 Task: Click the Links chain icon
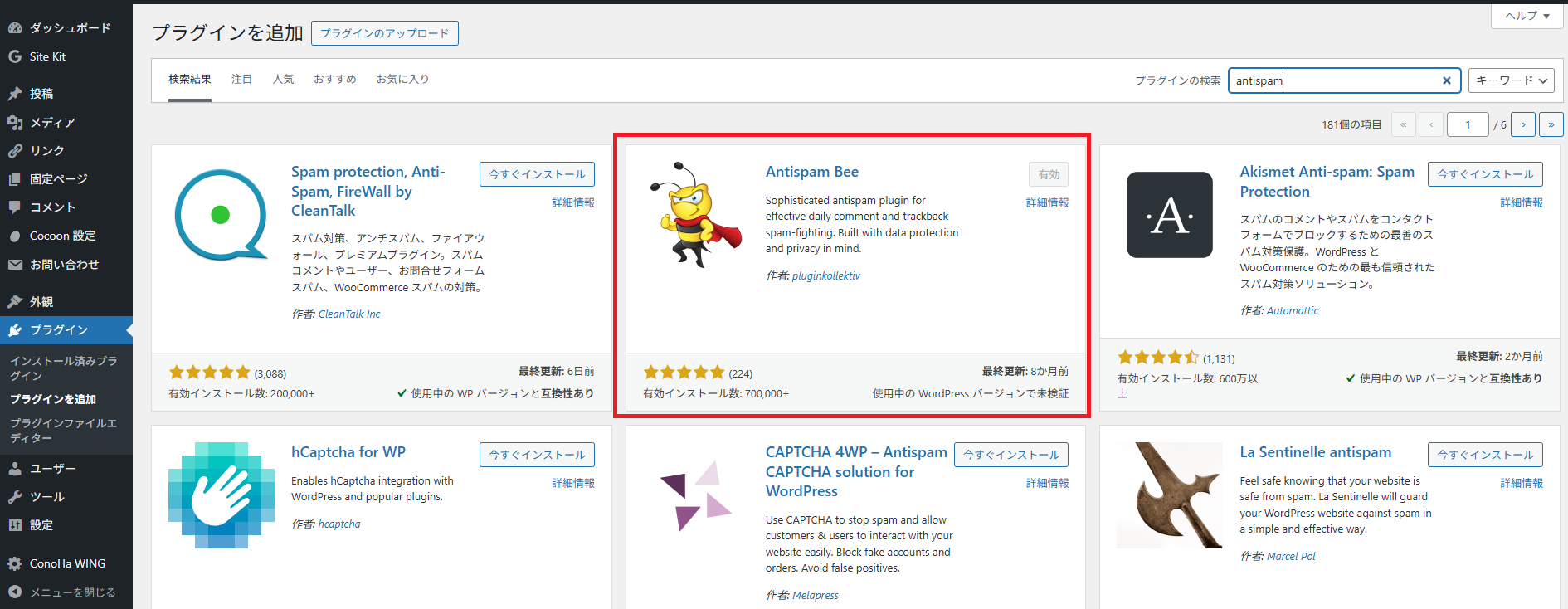[x=15, y=151]
